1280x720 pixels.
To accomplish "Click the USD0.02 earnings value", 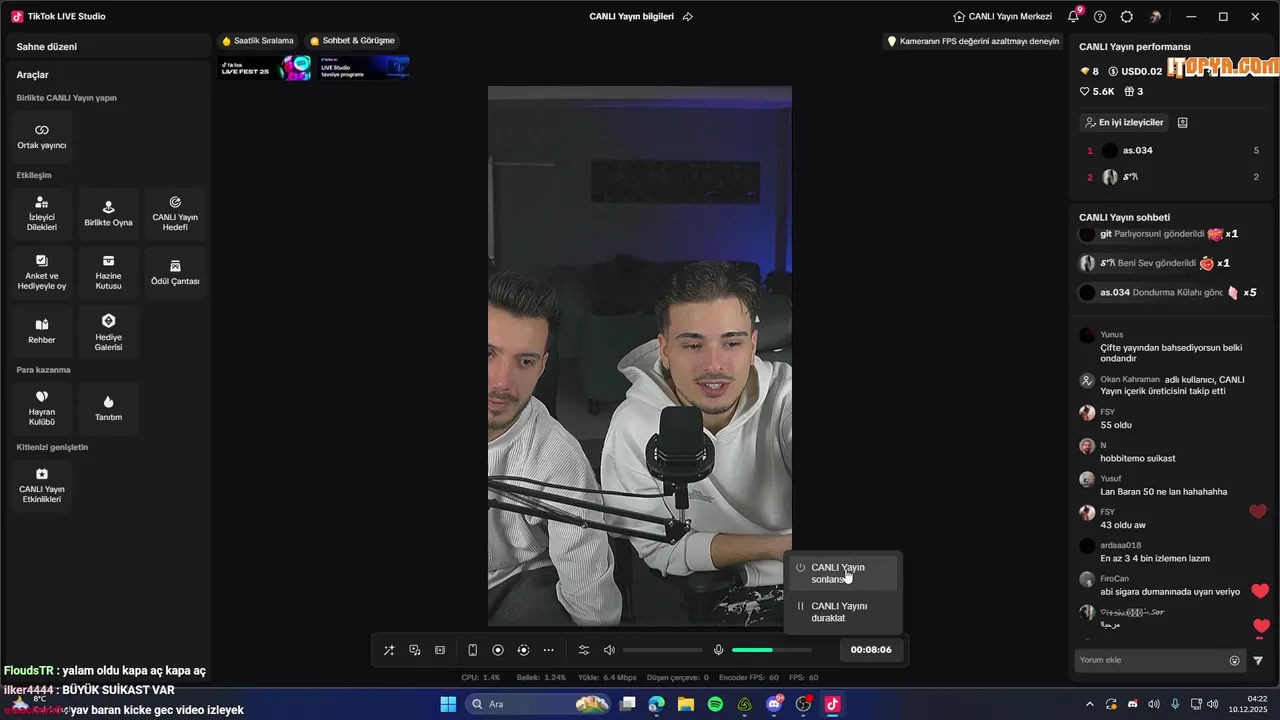I will click(x=1136, y=71).
